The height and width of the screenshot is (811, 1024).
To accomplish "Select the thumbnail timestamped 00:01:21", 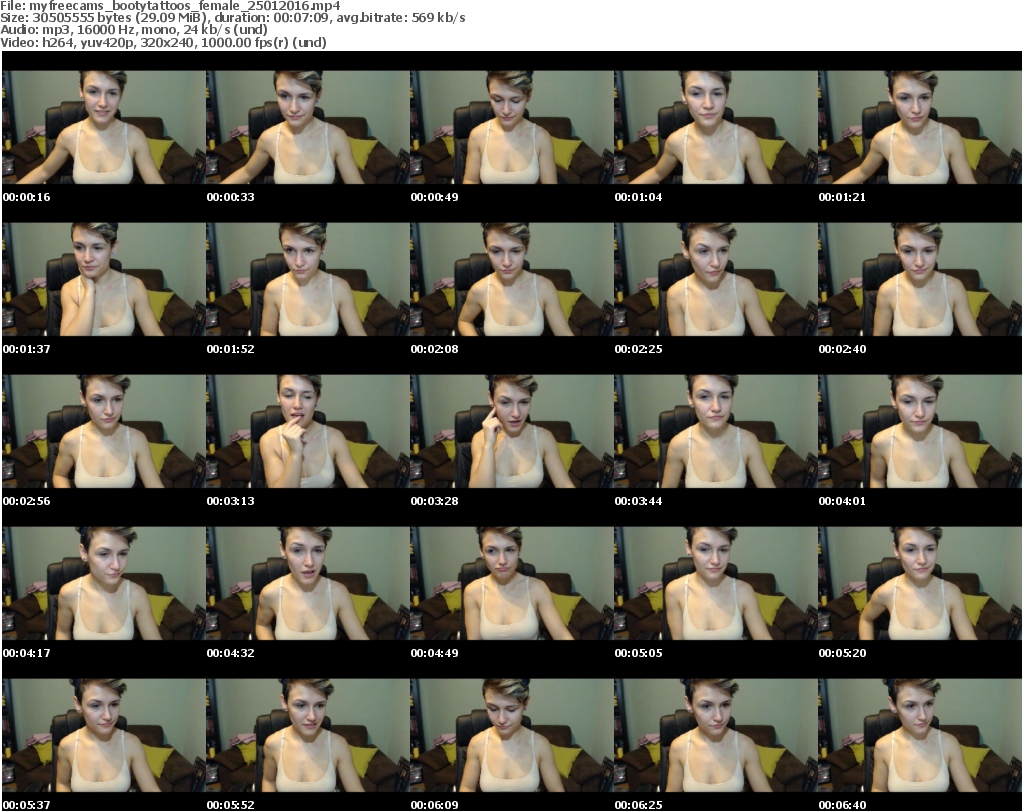I will click(x=920, y=127).
